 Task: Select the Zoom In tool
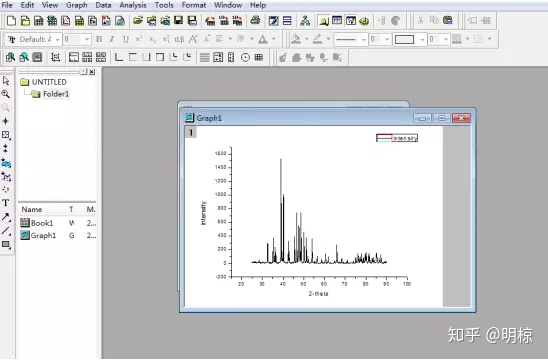pyautogui.click(x=6, y=94)
